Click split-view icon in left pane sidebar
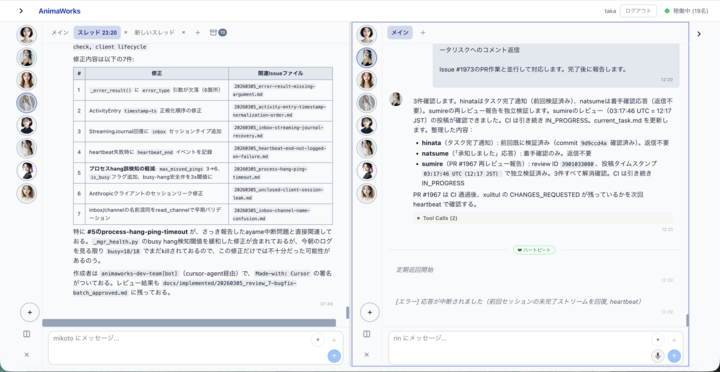Image resolution: width=720 pixels, height=372 pixels. click(x=27, y=334)
